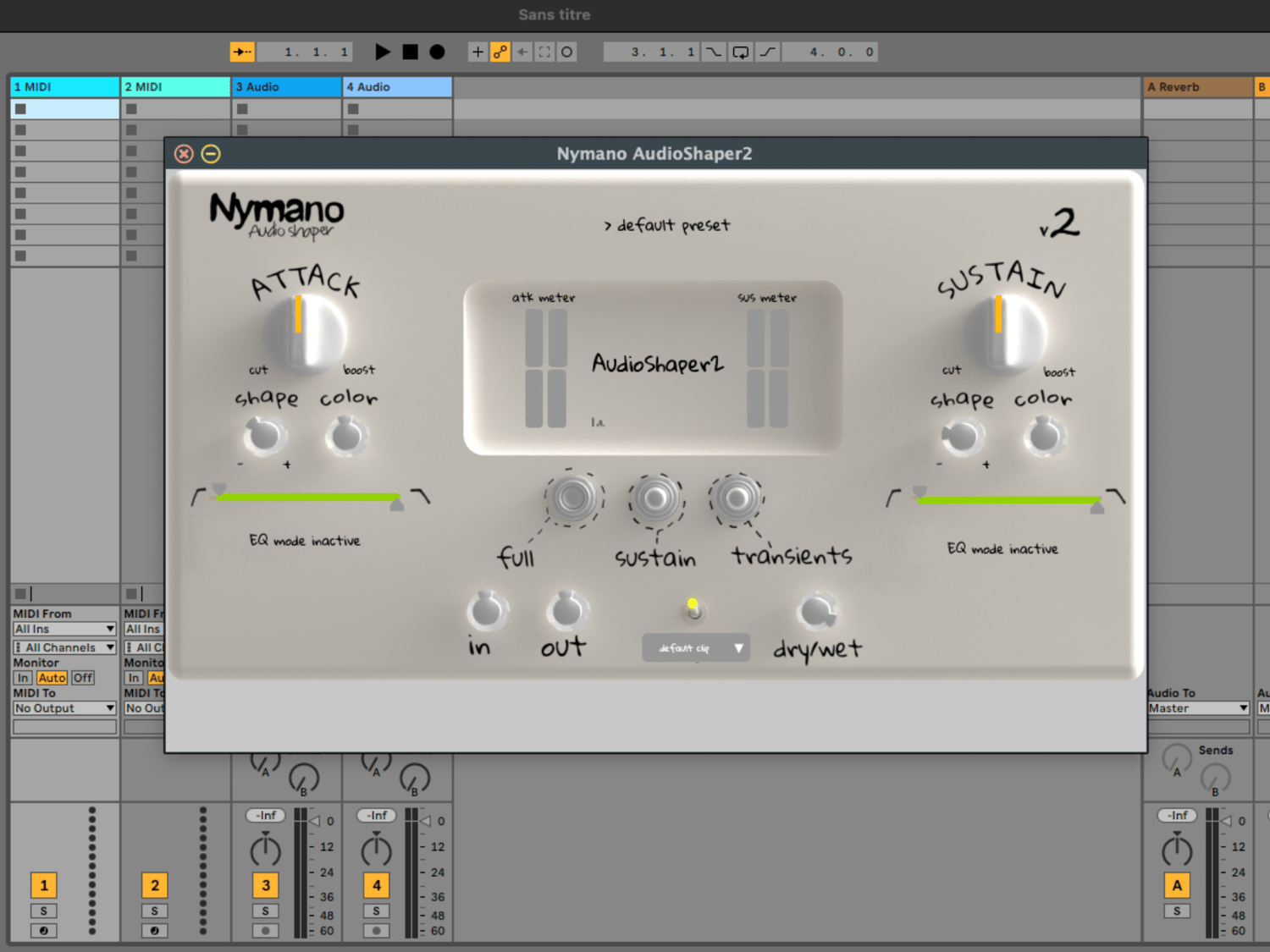The height and width of the screenshot is (952, 1270).
Task: Set track 1 Monitor to Off
Action: (x=83, y=678)
